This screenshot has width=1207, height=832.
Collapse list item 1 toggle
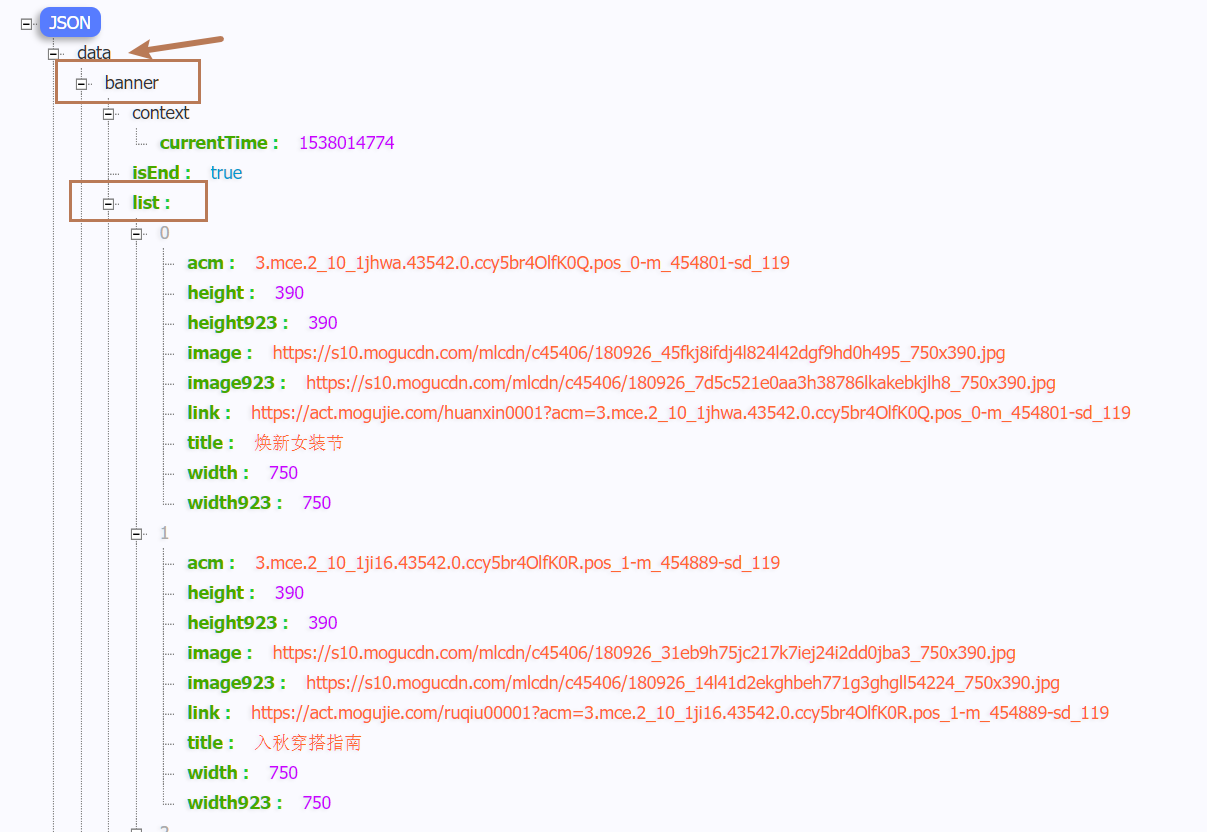click(x=137, y=533)
